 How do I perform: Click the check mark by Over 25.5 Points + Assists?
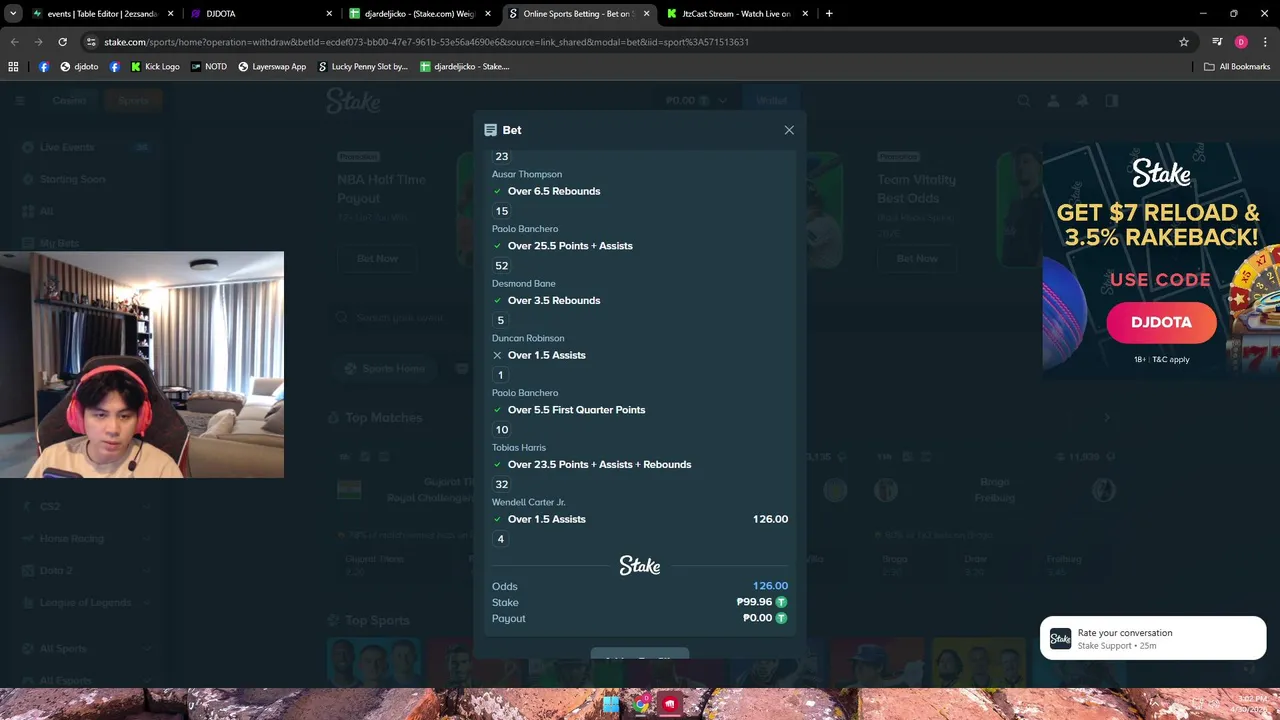tap(497, 246)
